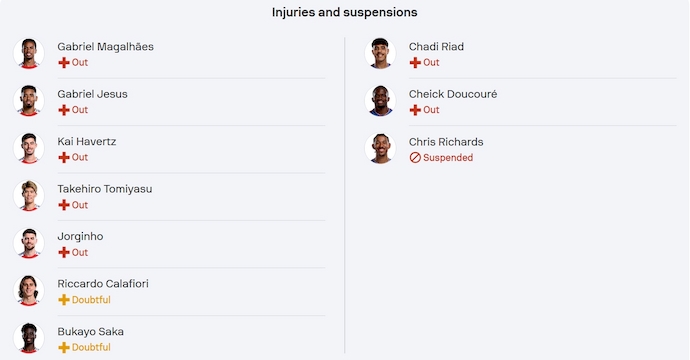Click the Out cross icon for Cheick Doucouré
Screen dimensions: 690x360
pyautogui.click(x=415, y=110)
